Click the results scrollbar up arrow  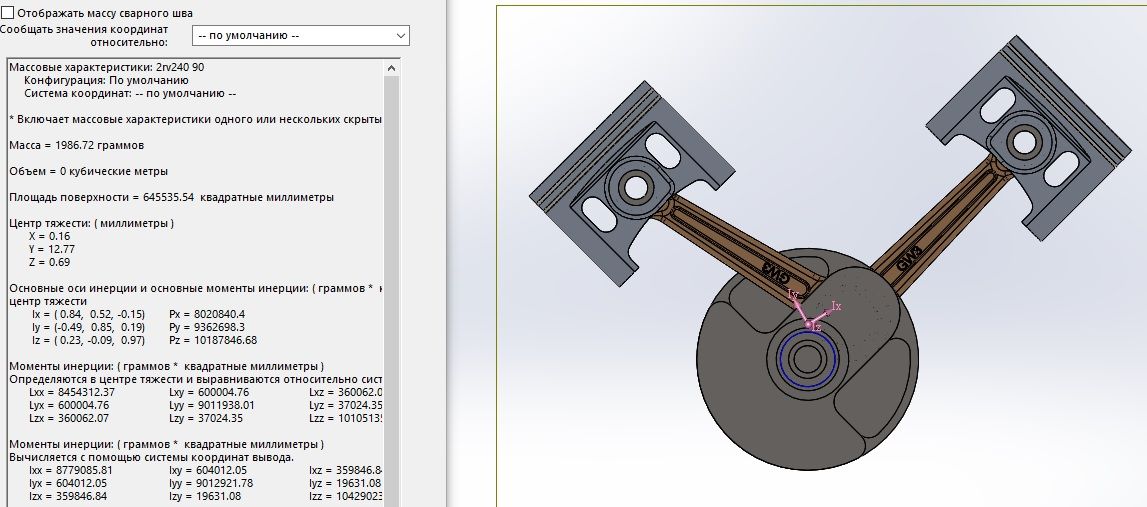(391, 68)
